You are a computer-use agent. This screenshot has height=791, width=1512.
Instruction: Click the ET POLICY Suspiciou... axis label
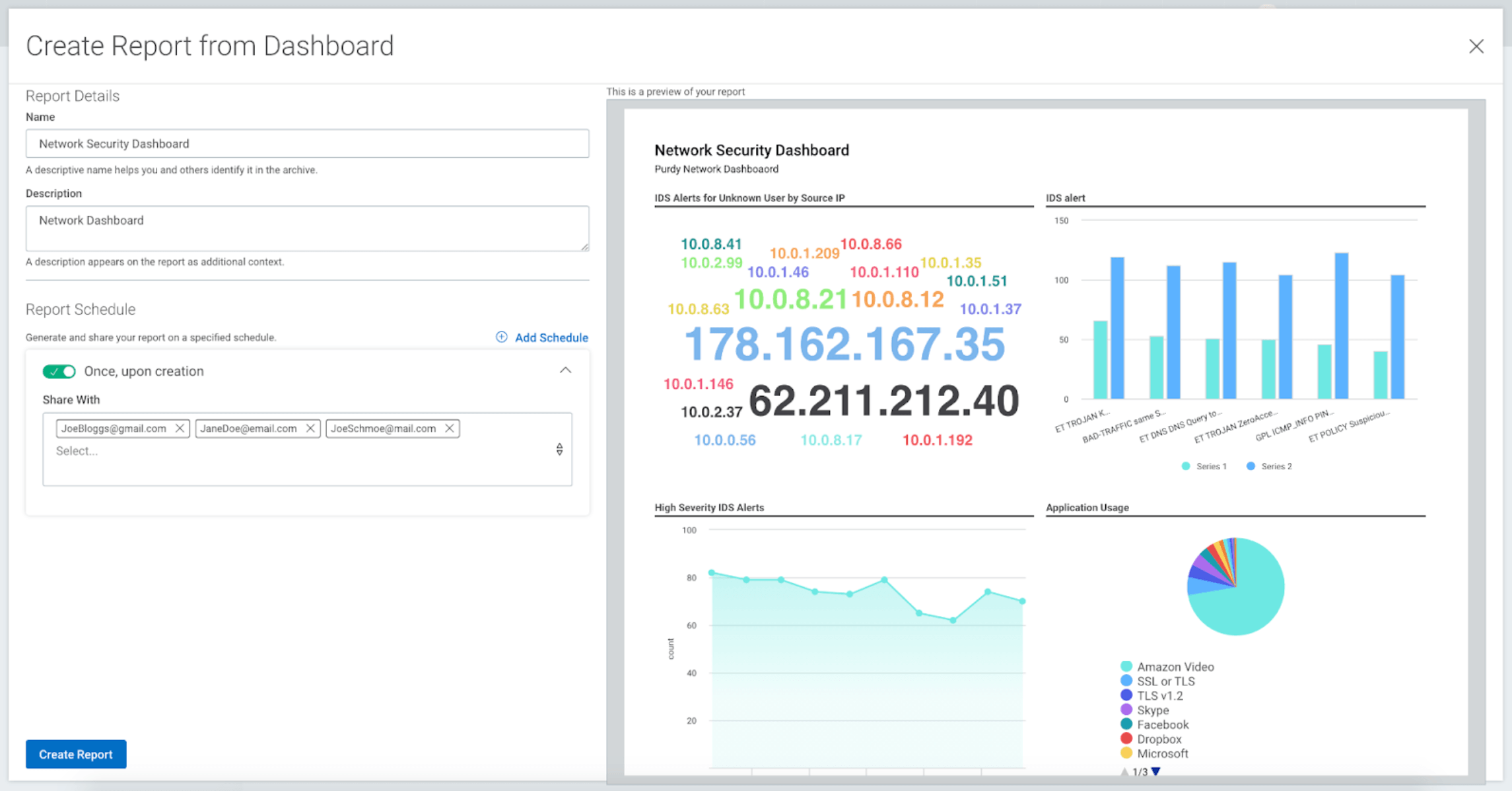point(1349,426)
